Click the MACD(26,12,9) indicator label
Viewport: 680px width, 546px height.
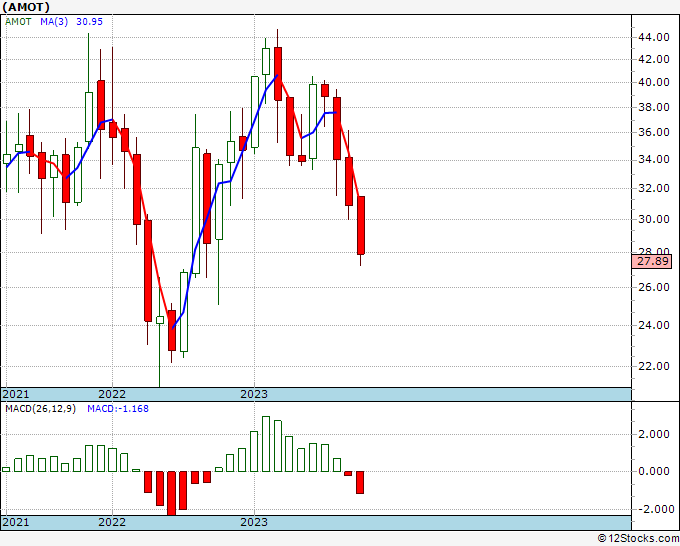(40, 409)
